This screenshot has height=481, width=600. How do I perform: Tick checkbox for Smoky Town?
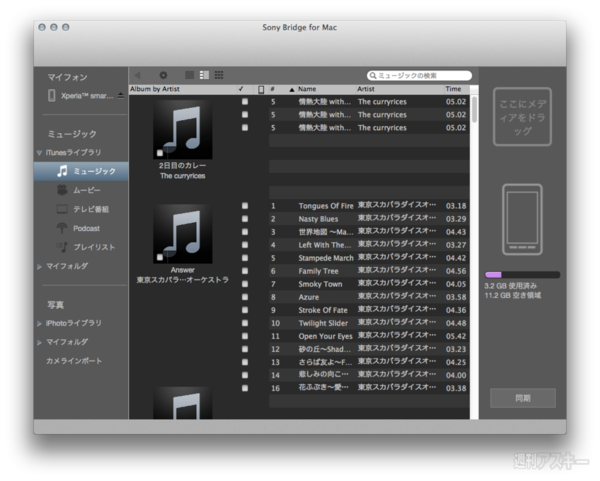point(245,284)
